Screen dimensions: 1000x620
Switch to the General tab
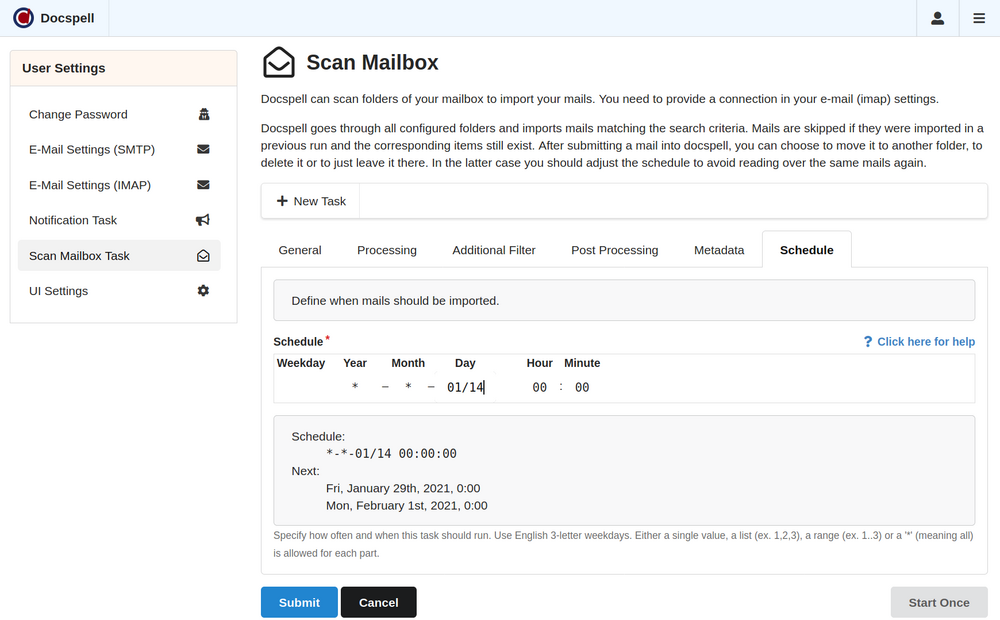[x=300, y=250]
